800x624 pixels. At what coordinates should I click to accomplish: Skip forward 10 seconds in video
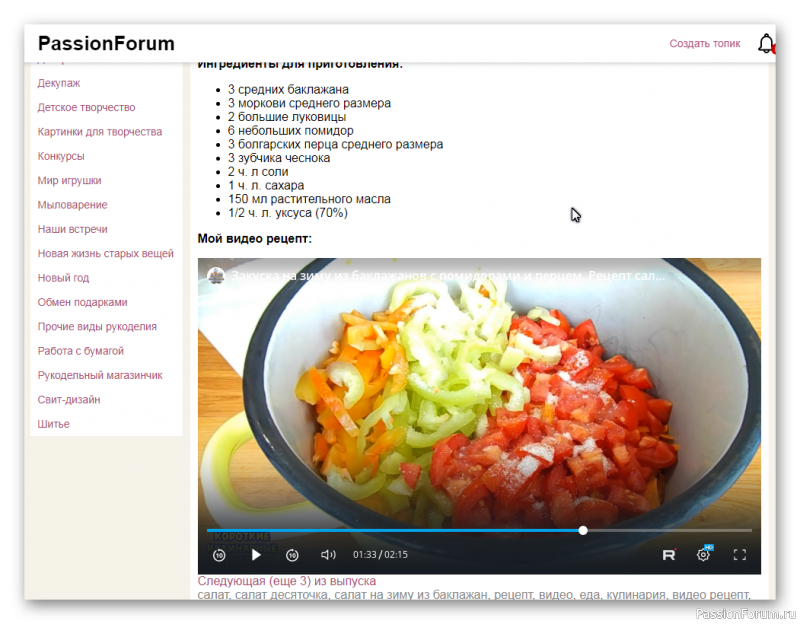tap(292, 554)
